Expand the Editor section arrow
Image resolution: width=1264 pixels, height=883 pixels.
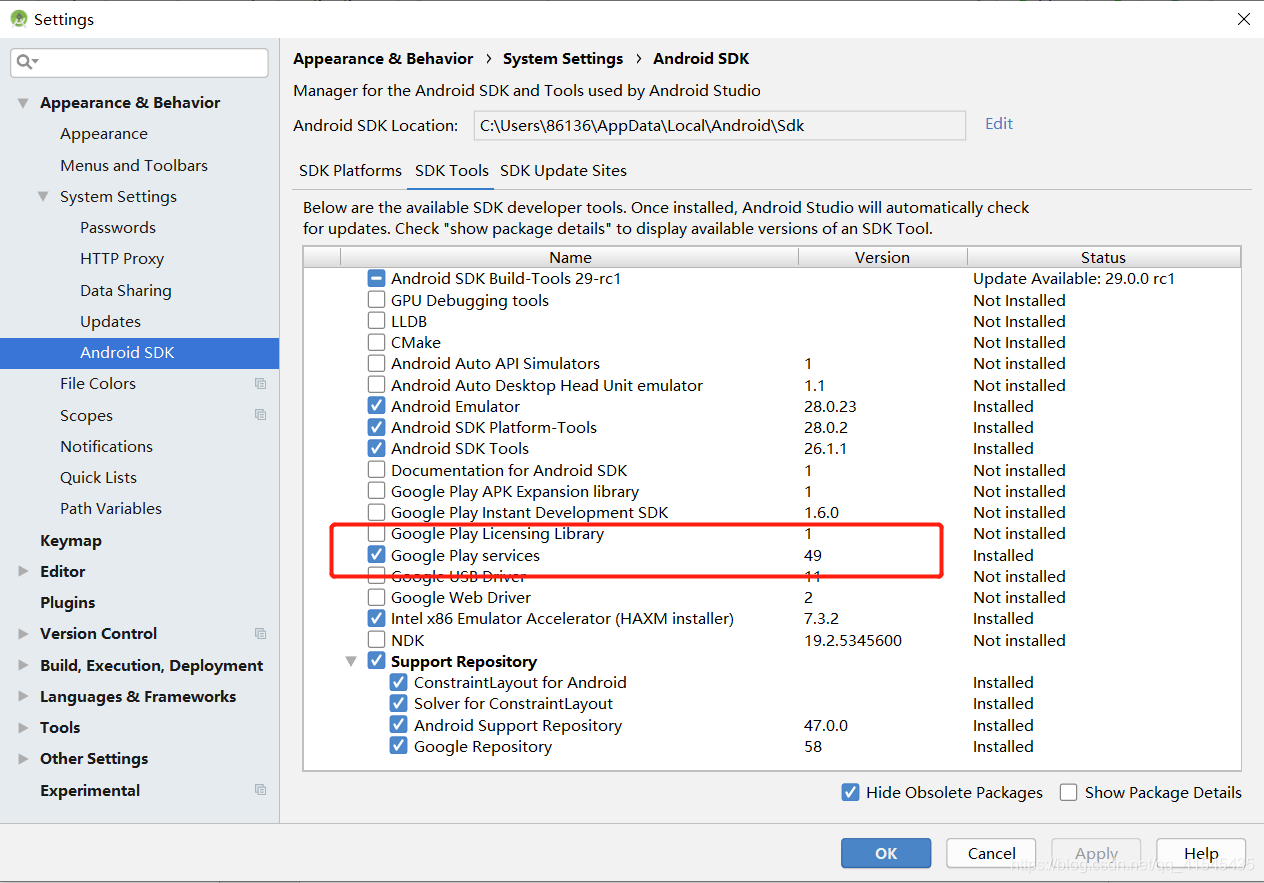23,572
